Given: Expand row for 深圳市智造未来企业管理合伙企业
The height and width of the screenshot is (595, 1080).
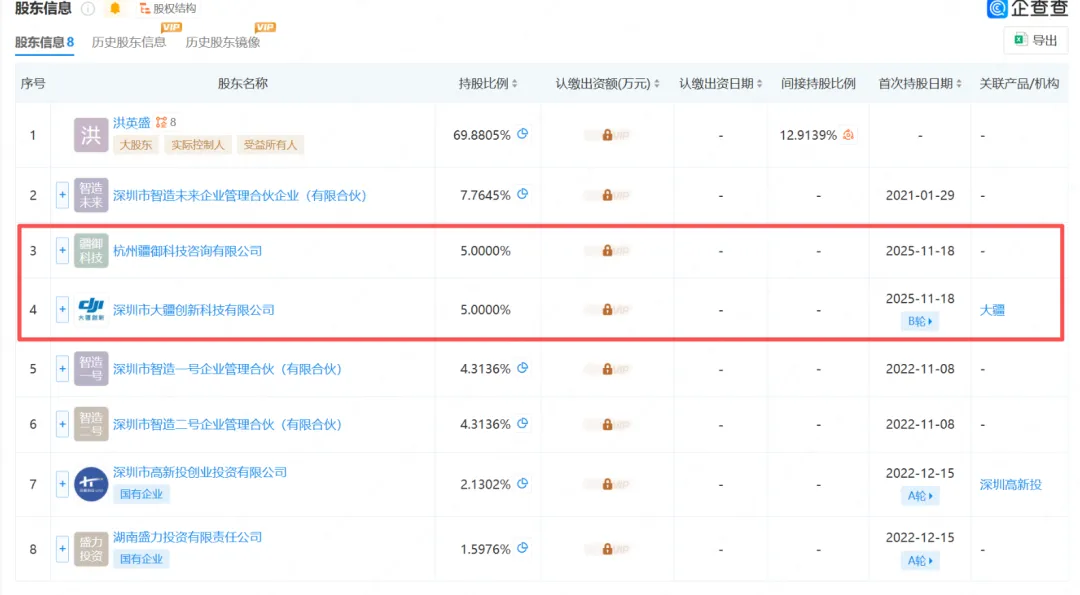Looking at the screenshot, I should [x=62, y=195].
